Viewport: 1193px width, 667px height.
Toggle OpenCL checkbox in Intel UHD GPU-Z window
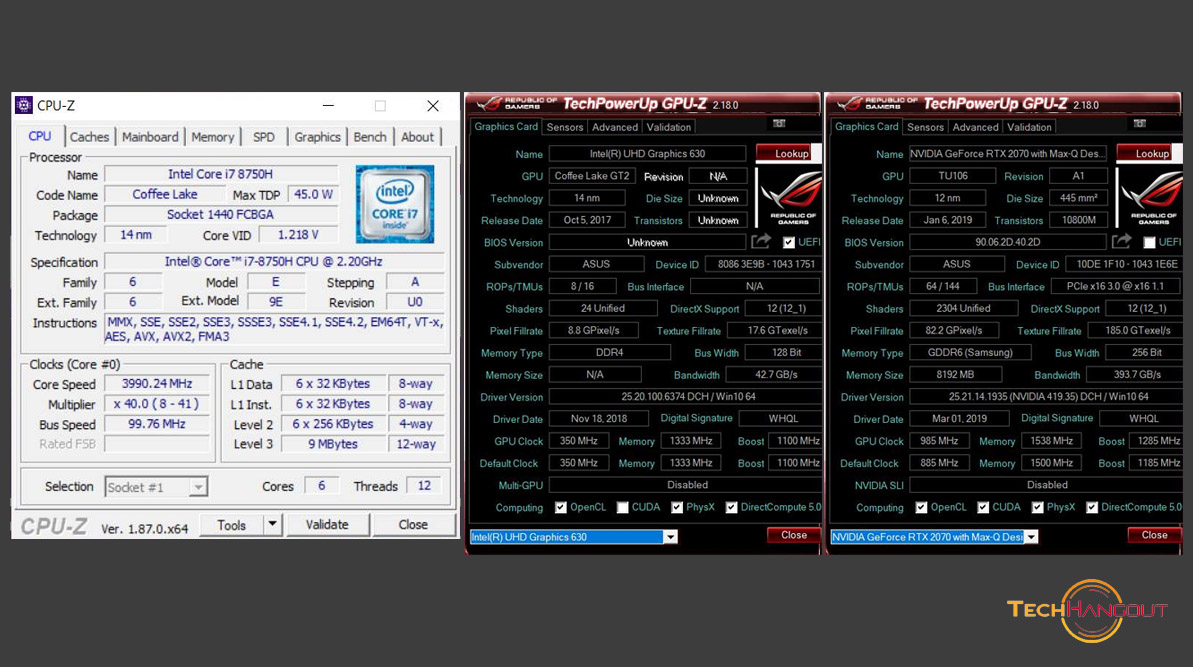point(561,507)
